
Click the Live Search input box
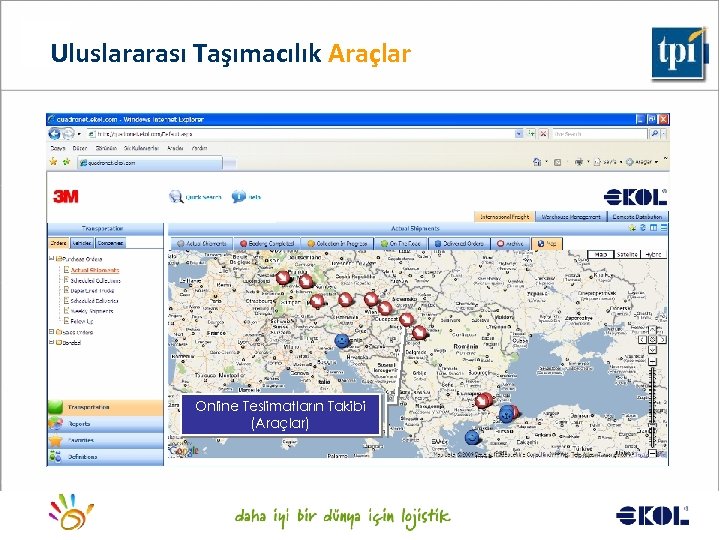(x=599, y=134)
